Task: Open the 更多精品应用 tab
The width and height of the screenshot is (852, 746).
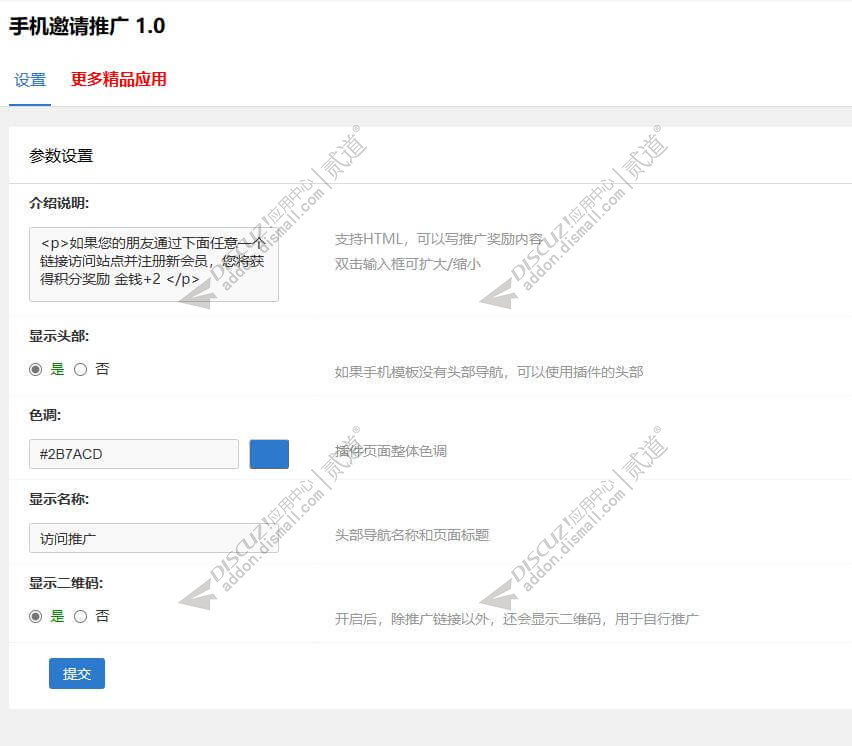Action: (x=118, y=79)
